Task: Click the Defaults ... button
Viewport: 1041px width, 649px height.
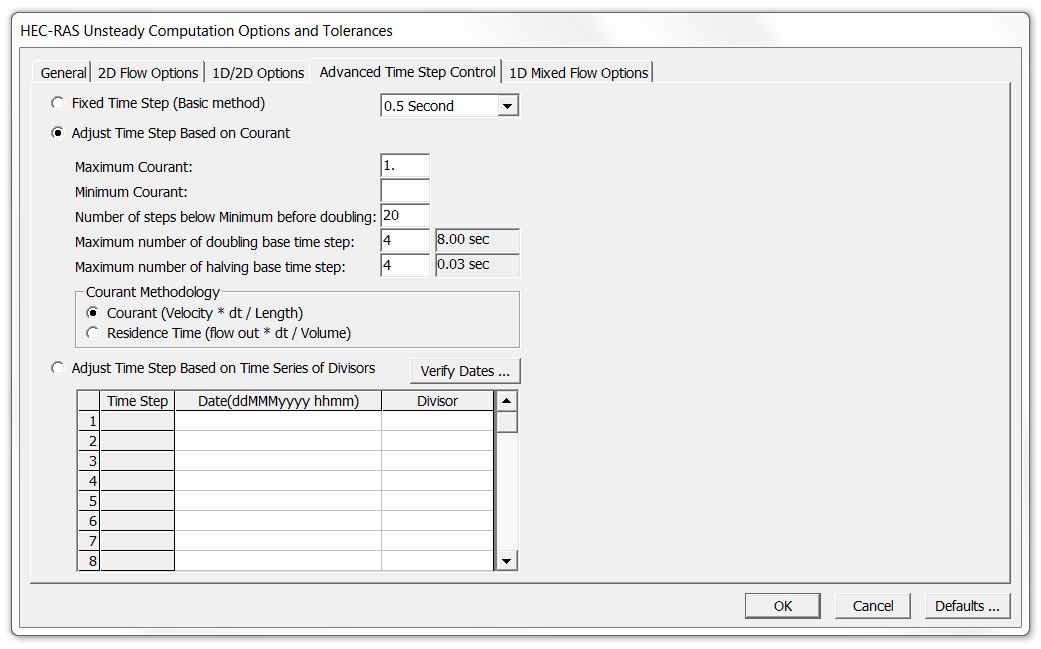Action: [x=967, y=606]
